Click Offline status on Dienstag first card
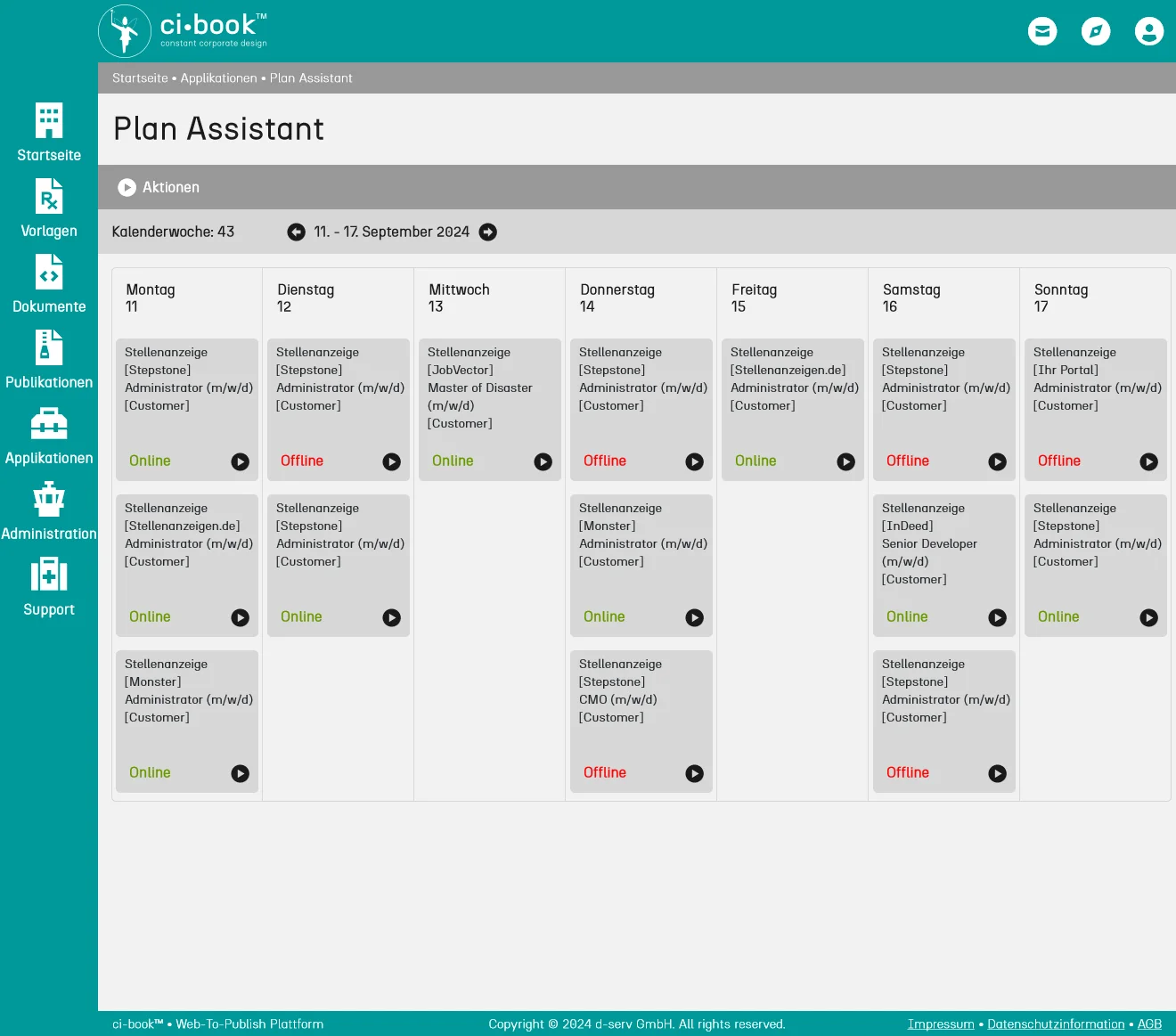The width and height of the screenshot is (1176, 1036). point(302,461)
